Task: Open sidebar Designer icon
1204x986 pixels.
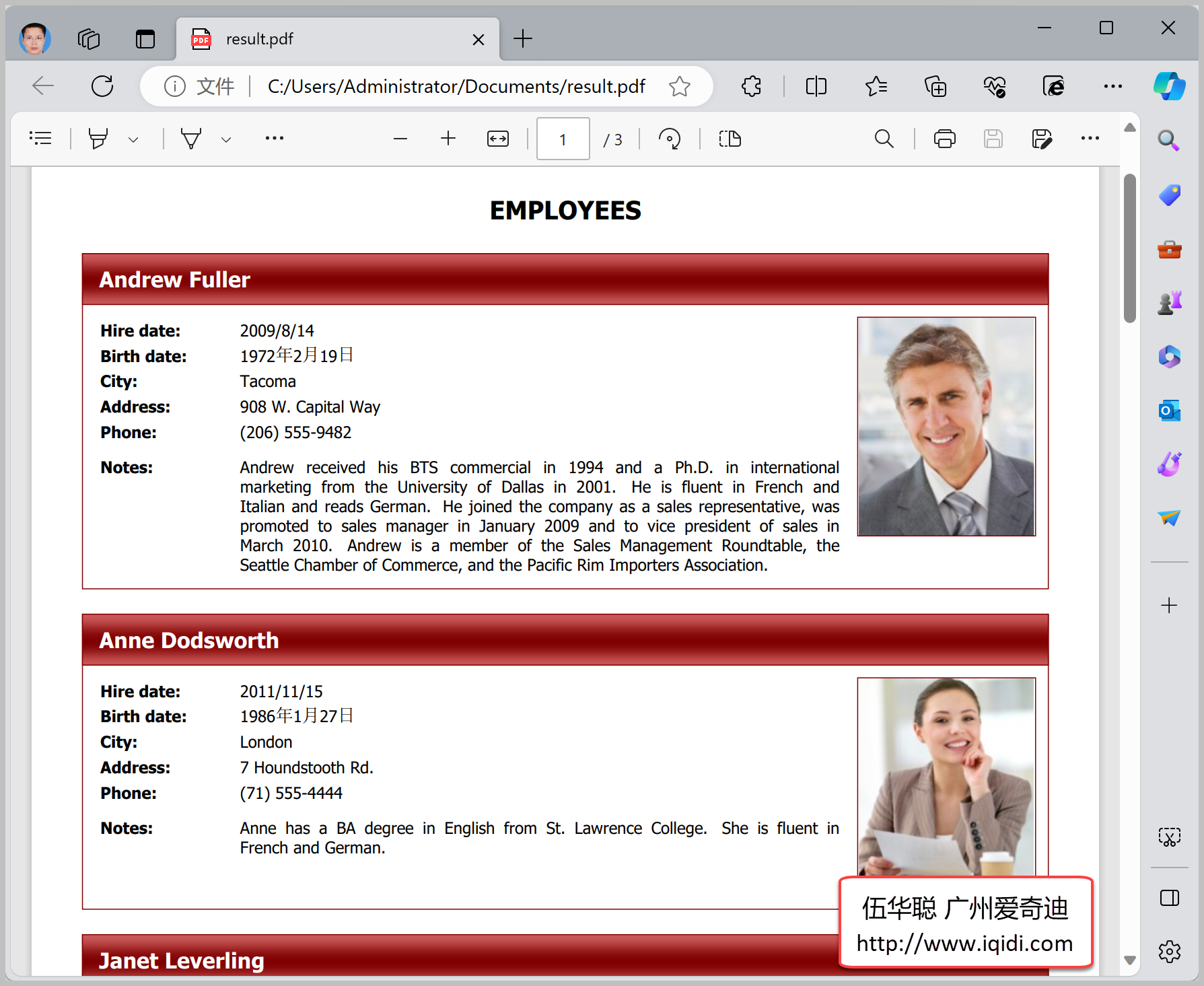Action: [1169, 464]
